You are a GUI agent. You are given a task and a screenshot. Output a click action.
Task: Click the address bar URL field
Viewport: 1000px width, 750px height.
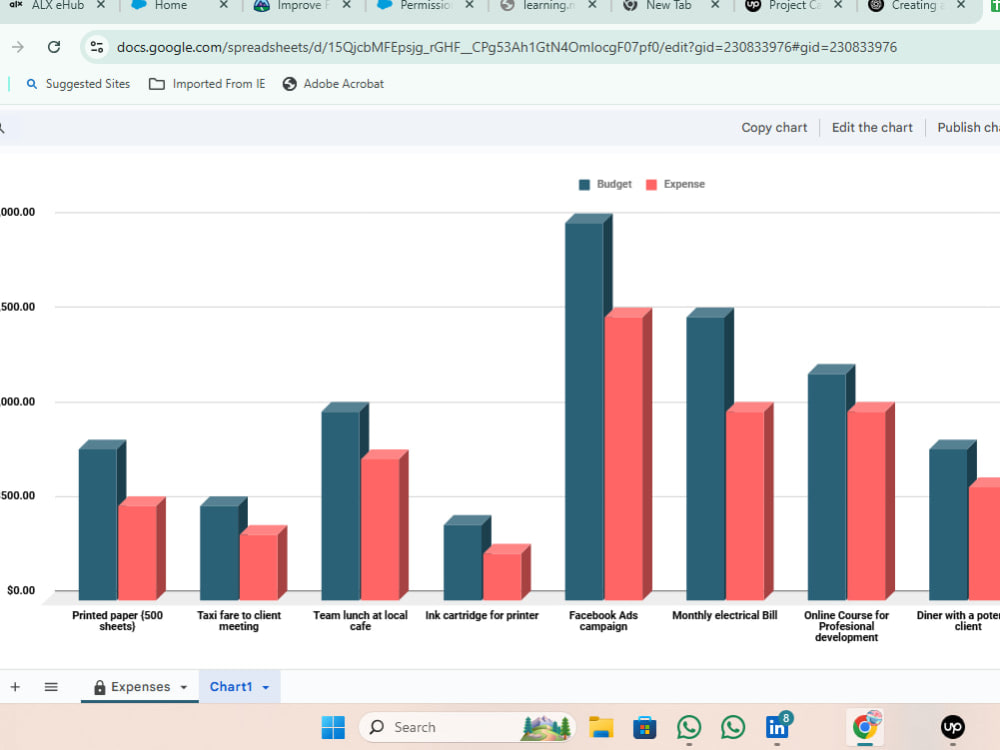506,47
